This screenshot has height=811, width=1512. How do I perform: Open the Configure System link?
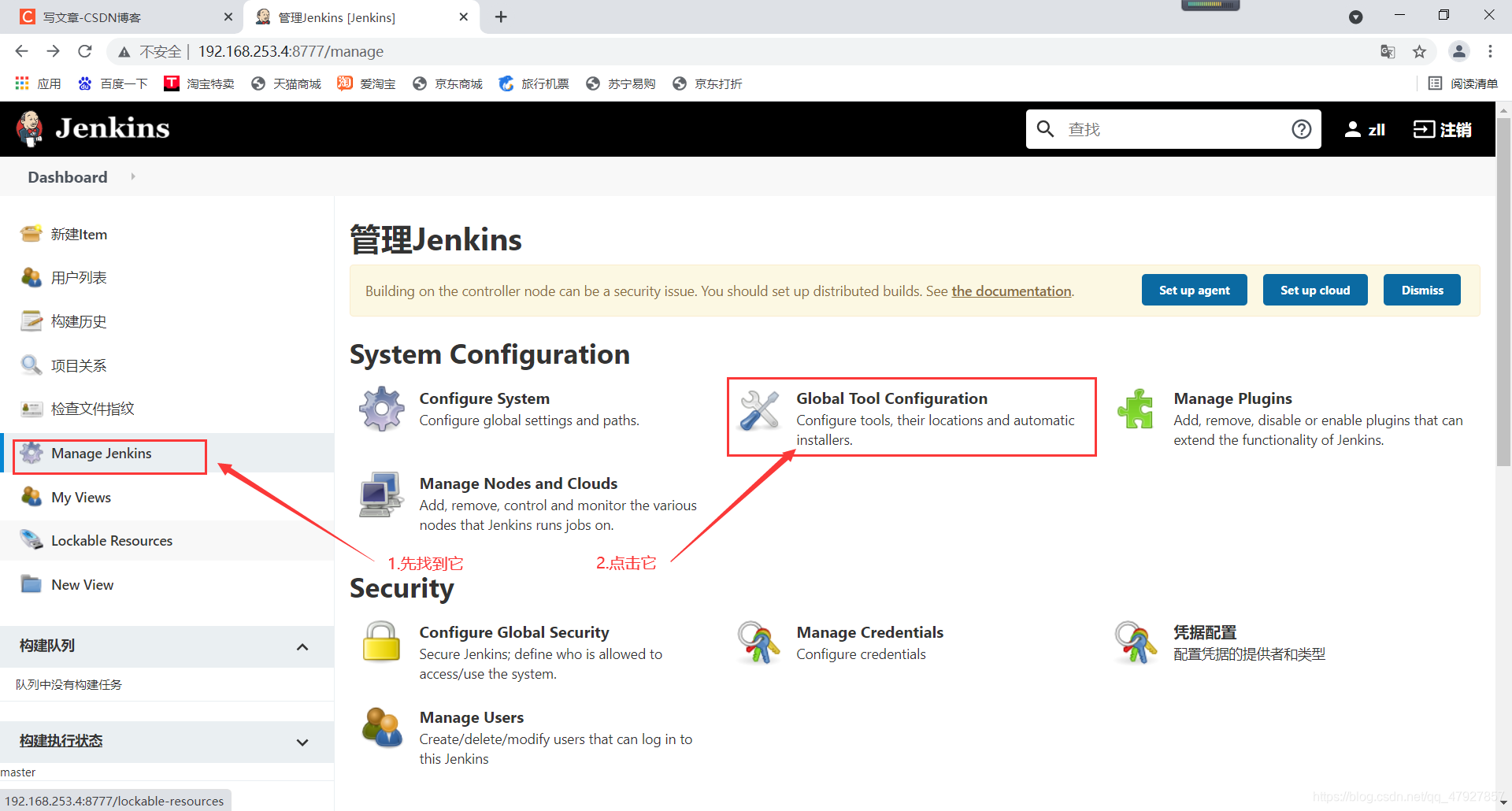484,398
